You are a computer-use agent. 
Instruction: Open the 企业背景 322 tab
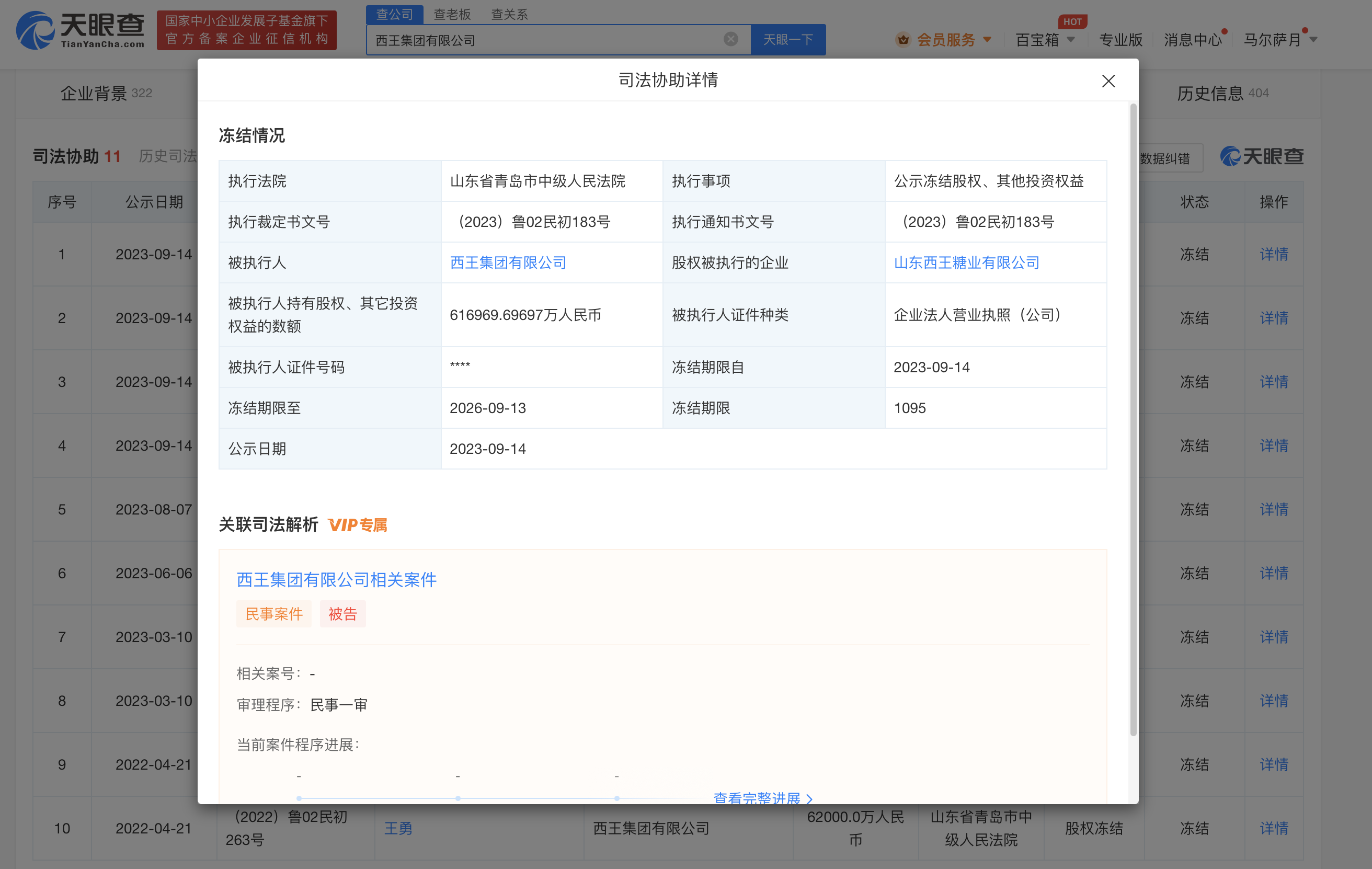coord(106,93)
